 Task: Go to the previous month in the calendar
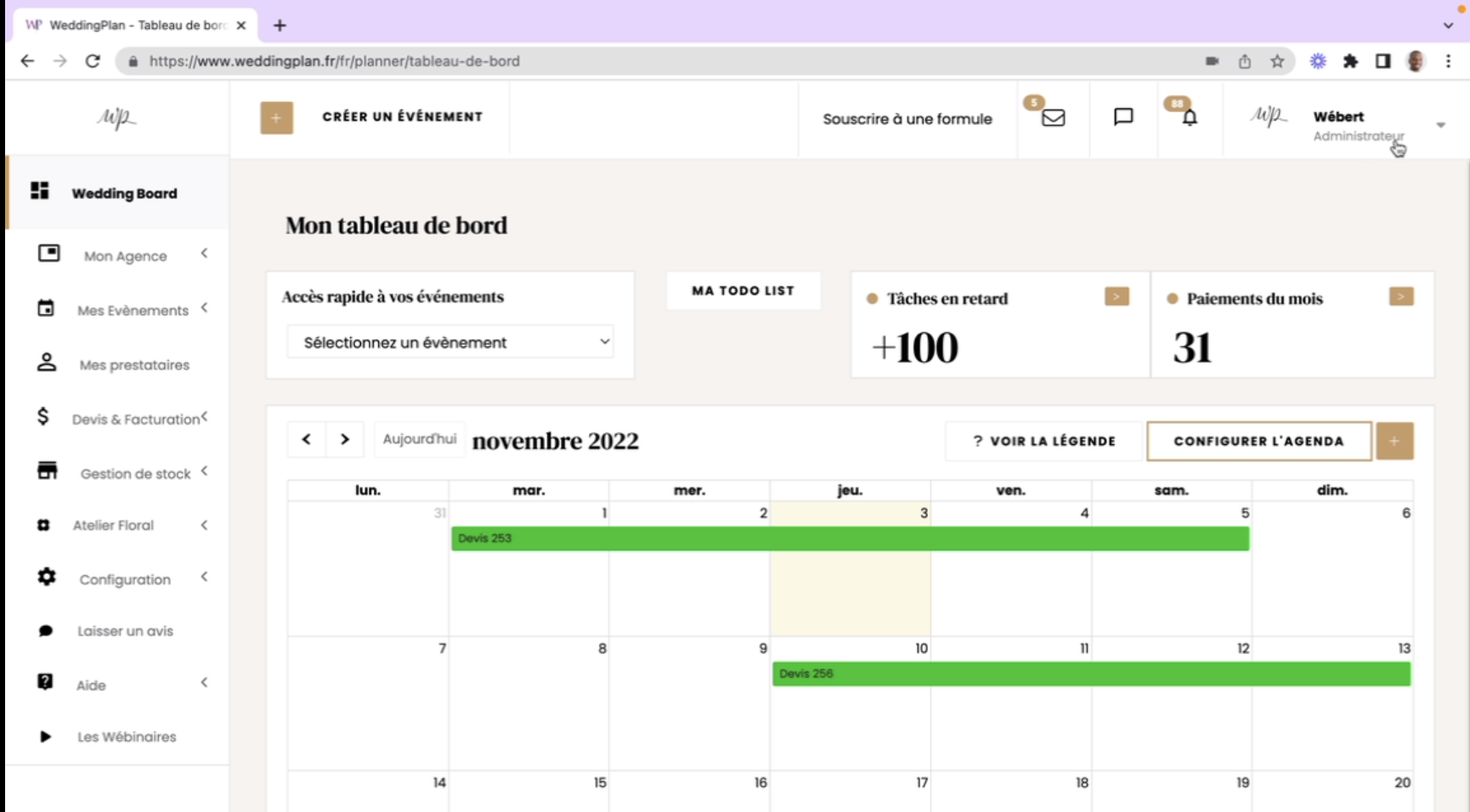(307, 439)
